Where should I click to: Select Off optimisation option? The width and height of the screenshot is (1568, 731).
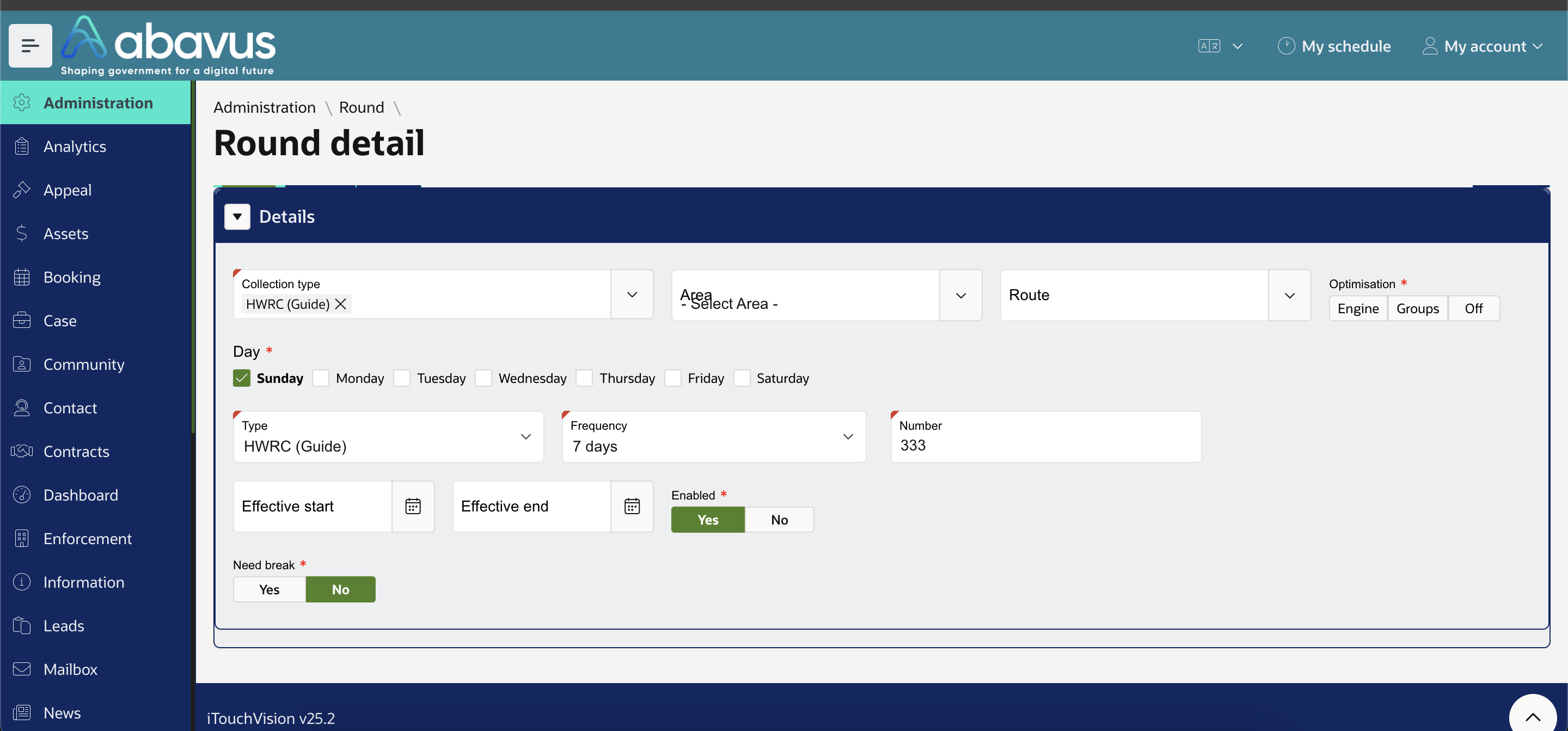click(x=1474, y=309)
